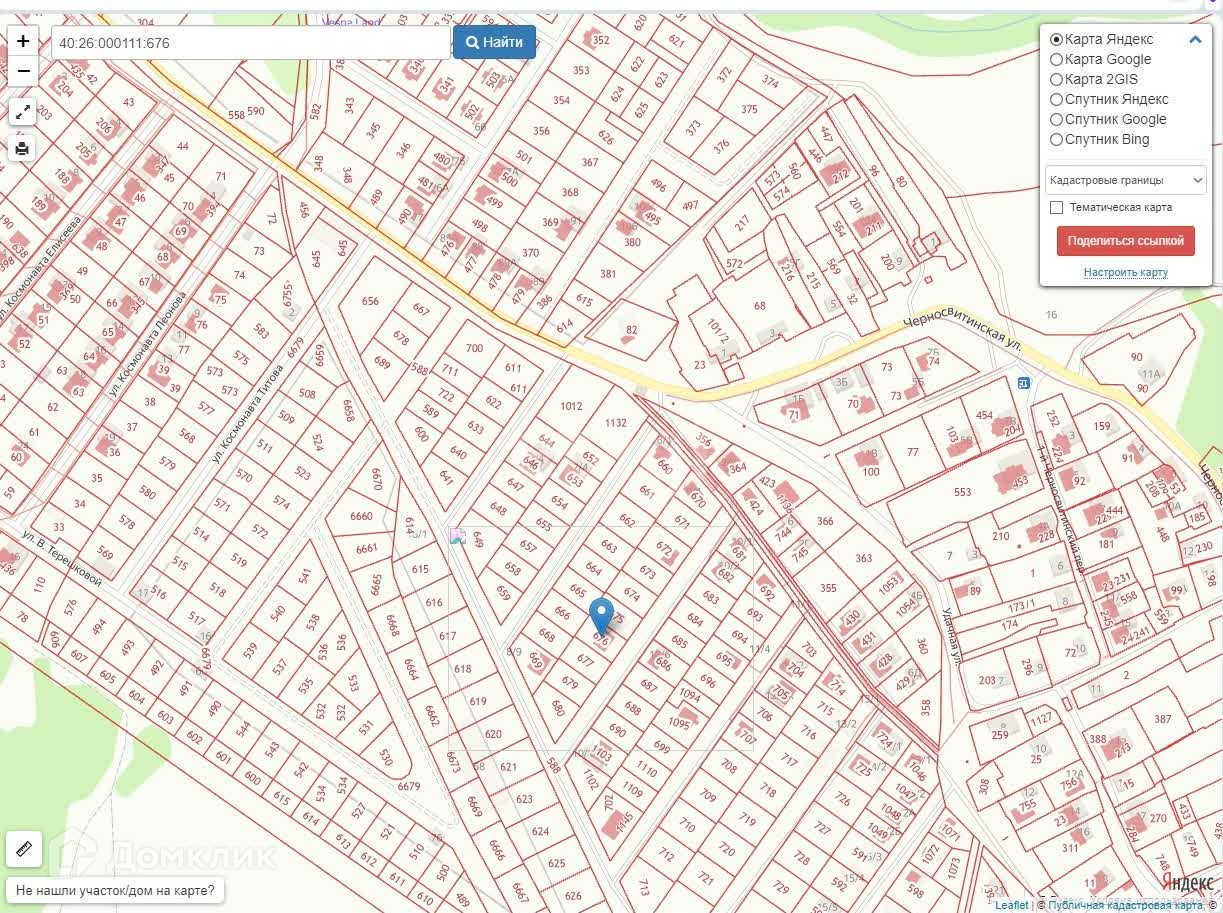The image size is (1223, 913).
Task: Click the bus stop icon on Черносвитинская
Action: coord(1023,382)
